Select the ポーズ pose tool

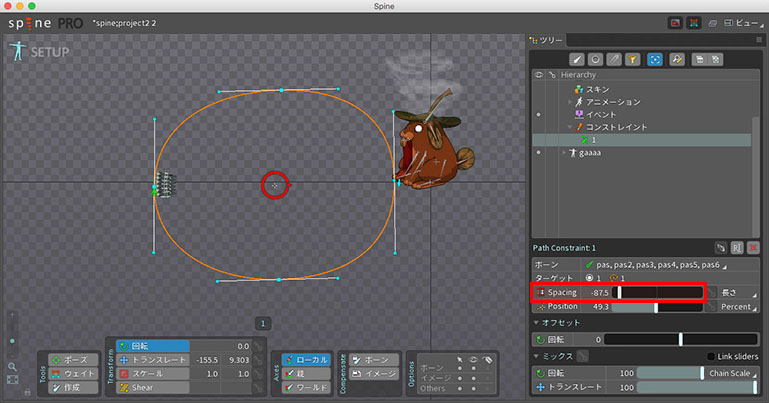click(x=73, y=360)
